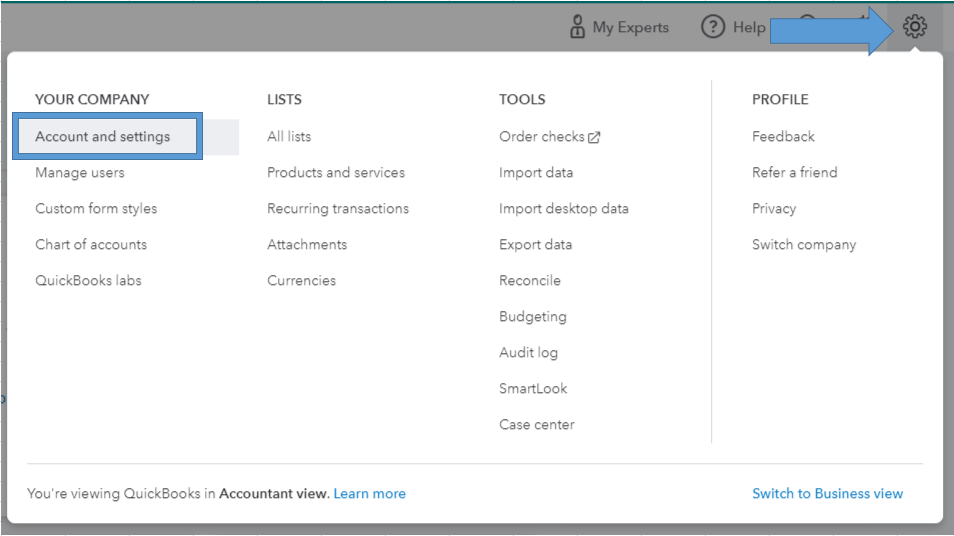The width and height of the screenshot is (954, 536).
Task: Click the Learn more link
Action: [370, 494]
